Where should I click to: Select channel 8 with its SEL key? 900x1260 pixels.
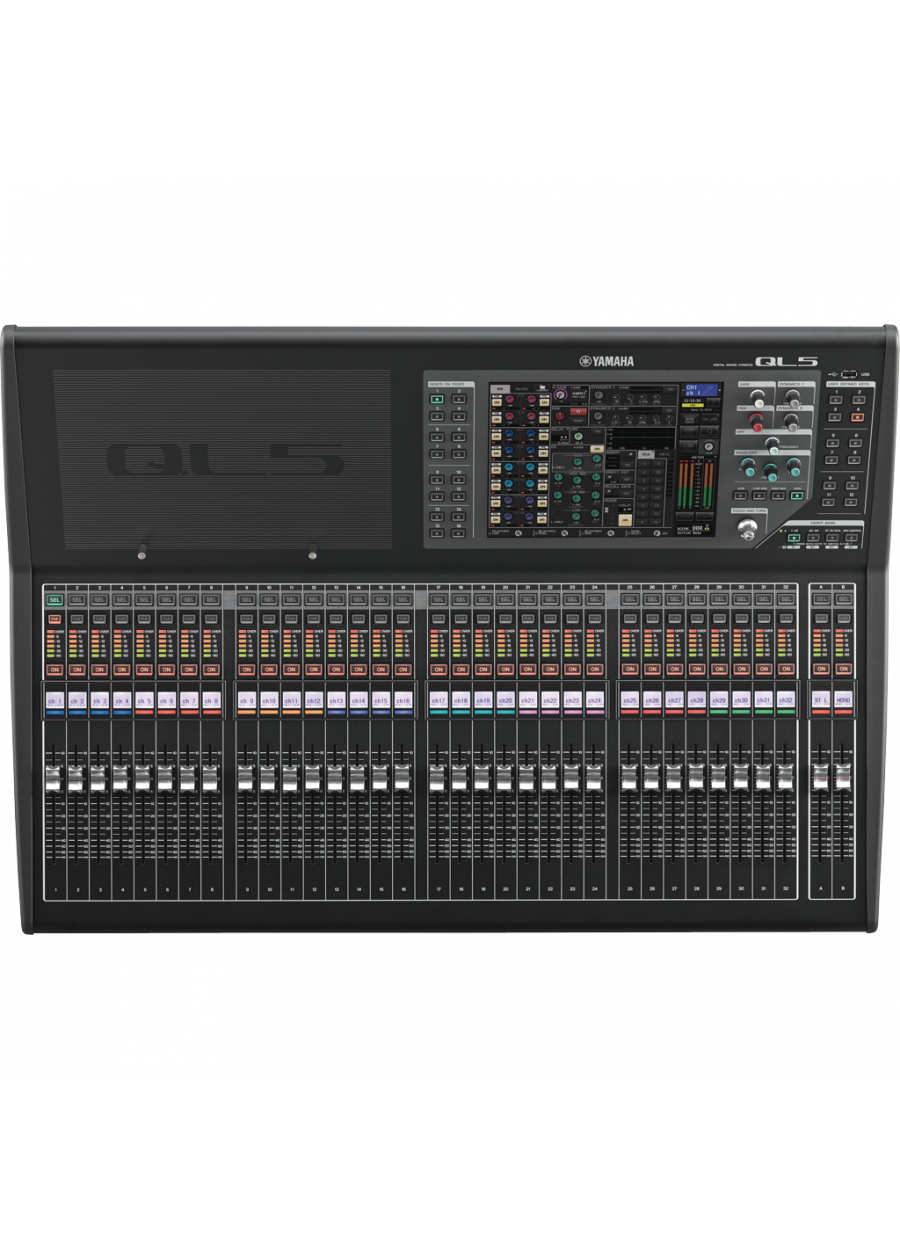[x=210, y=599]
